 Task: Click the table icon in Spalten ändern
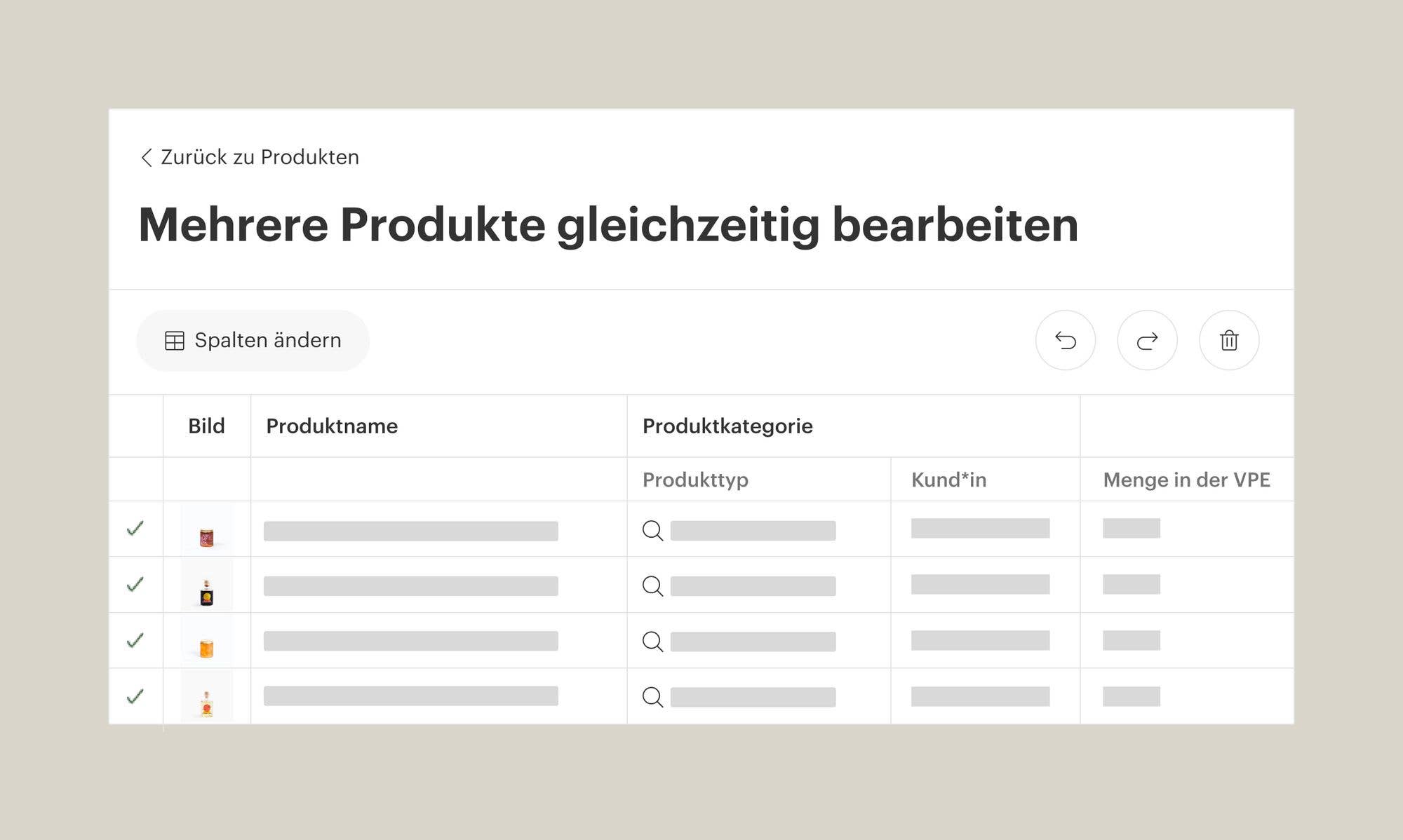click(174, 341)
